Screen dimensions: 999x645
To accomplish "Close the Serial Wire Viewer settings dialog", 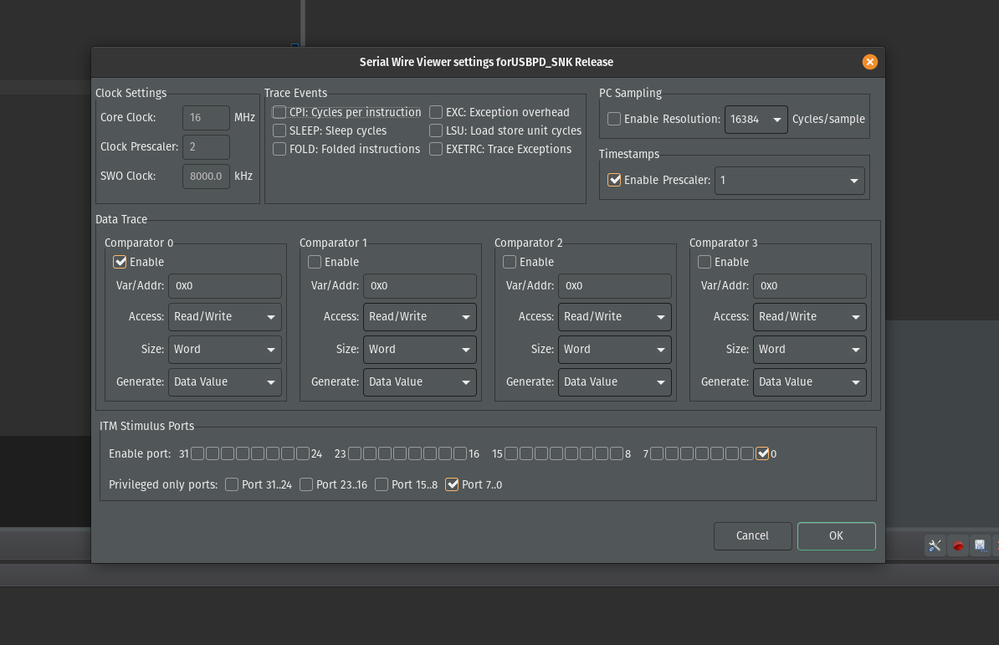I will coord(869,62).
